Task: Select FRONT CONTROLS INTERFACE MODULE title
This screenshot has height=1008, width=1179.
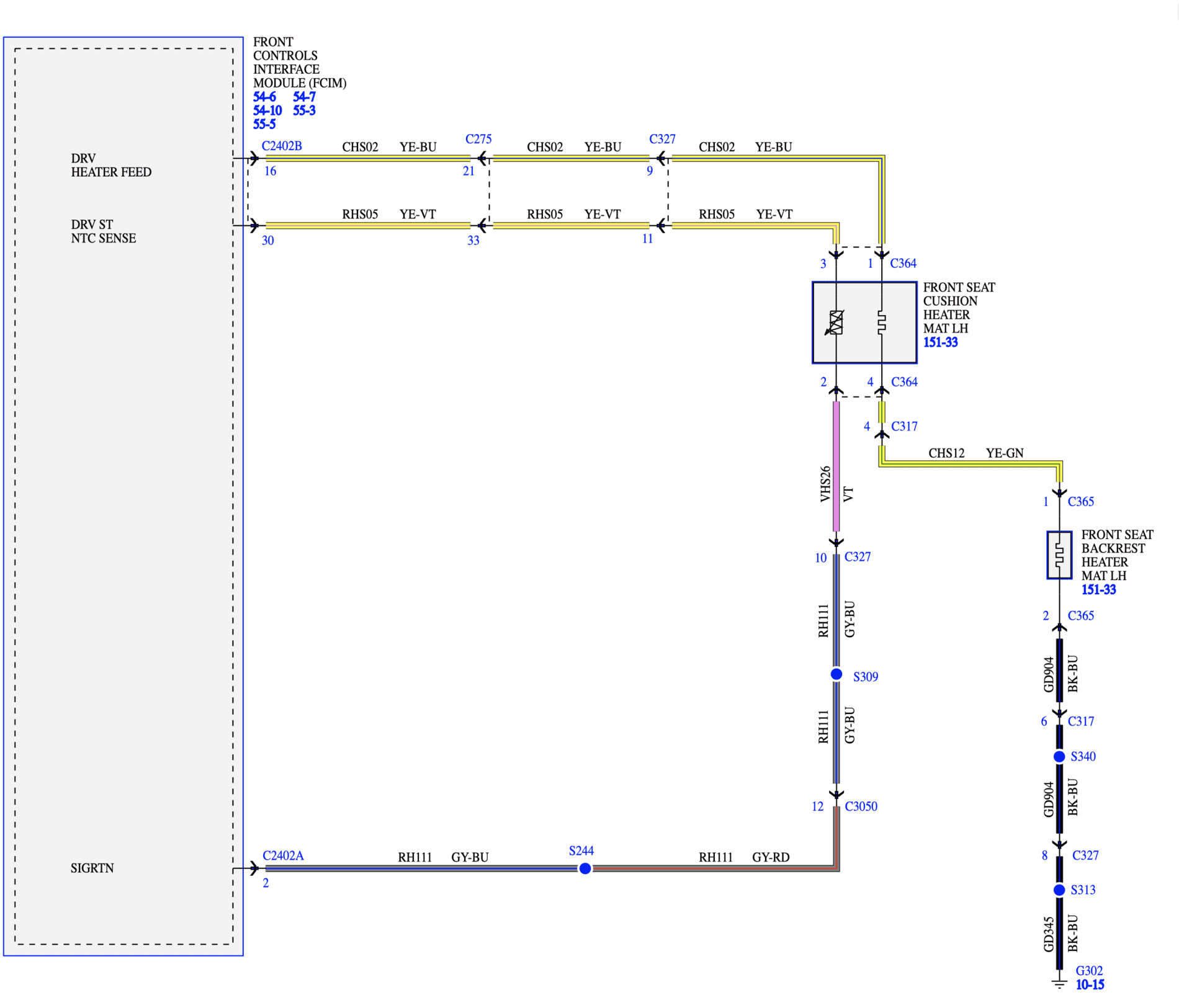Action: 300,63
